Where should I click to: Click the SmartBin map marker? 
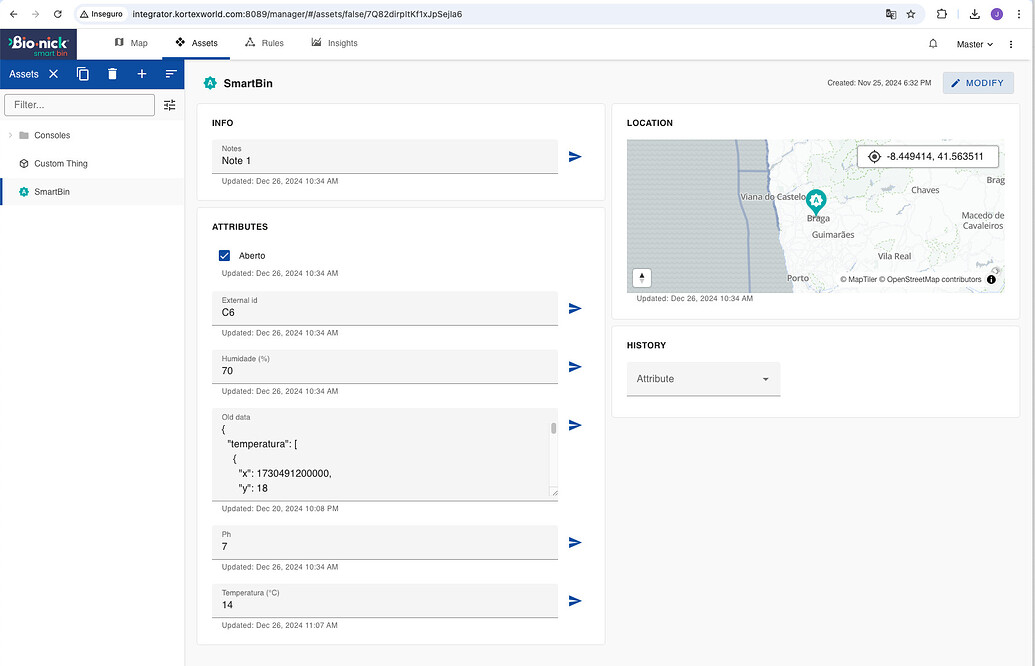(x=816, y=201)
